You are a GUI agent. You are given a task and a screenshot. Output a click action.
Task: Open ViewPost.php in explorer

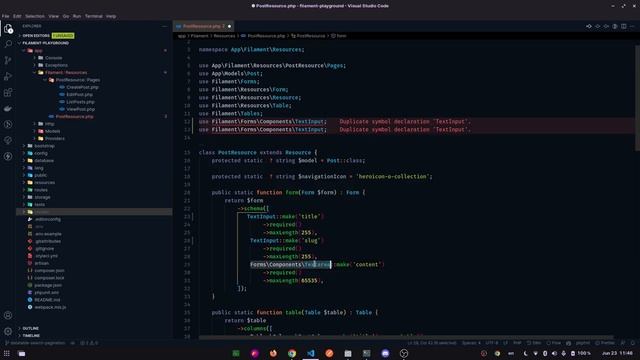[80, 109]
